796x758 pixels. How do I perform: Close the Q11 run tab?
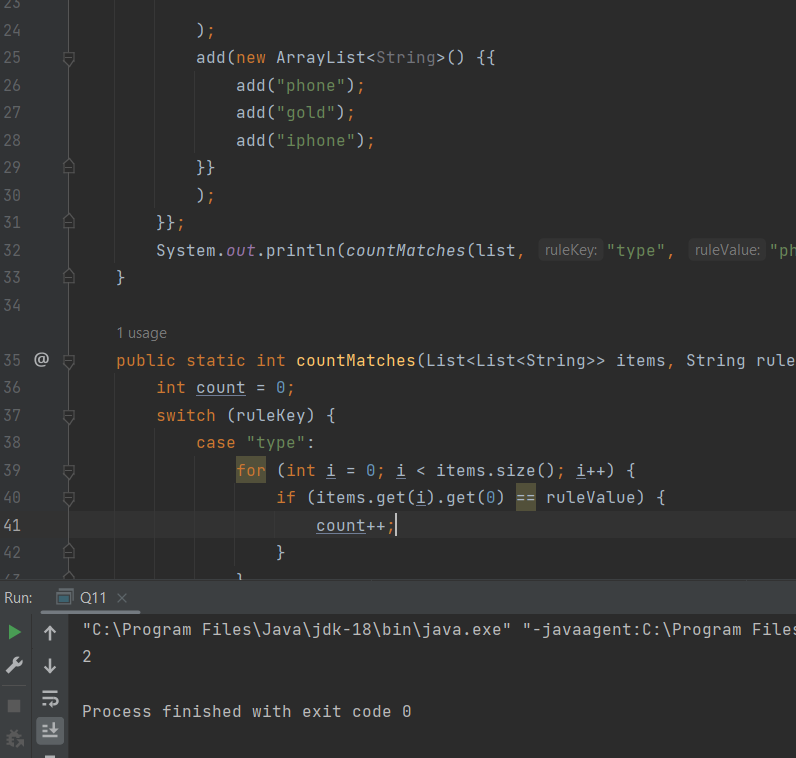click(x=122, y=598)
